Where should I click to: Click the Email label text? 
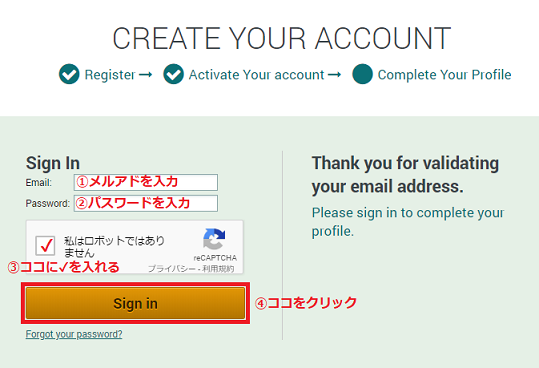coord(38,182)
